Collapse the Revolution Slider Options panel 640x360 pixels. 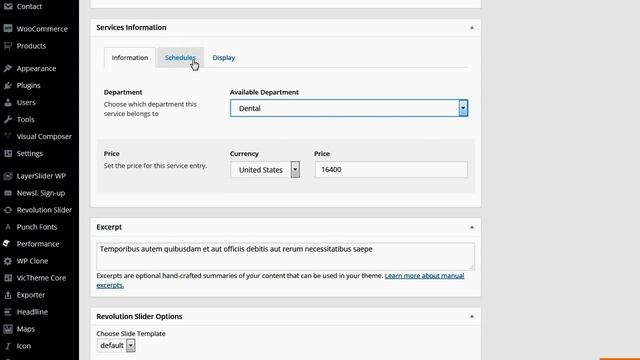pyautogui.click(x=471, y=316)
